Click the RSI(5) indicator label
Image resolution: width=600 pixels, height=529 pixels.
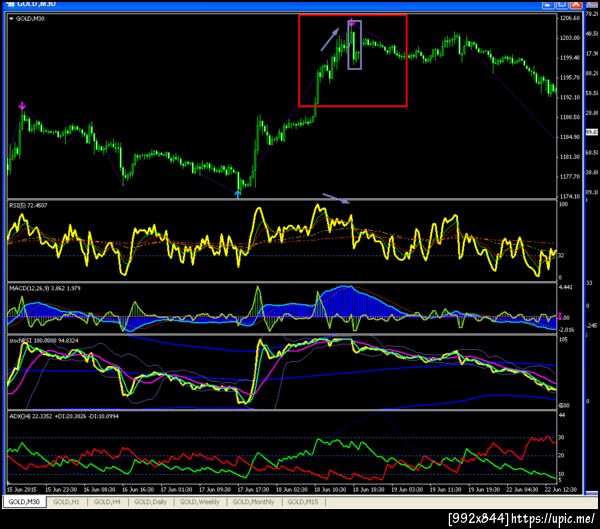pyautogui.click(x=28, y=206)
